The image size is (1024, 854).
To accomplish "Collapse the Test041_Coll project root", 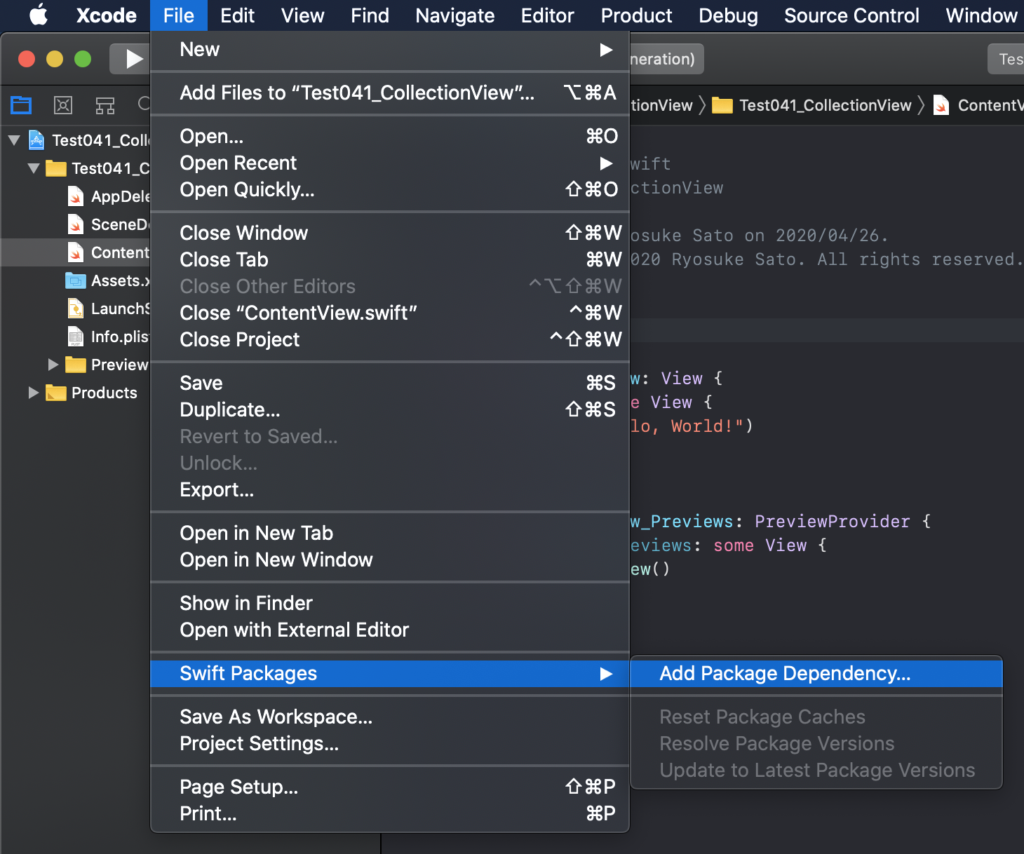I will (14, 140).
